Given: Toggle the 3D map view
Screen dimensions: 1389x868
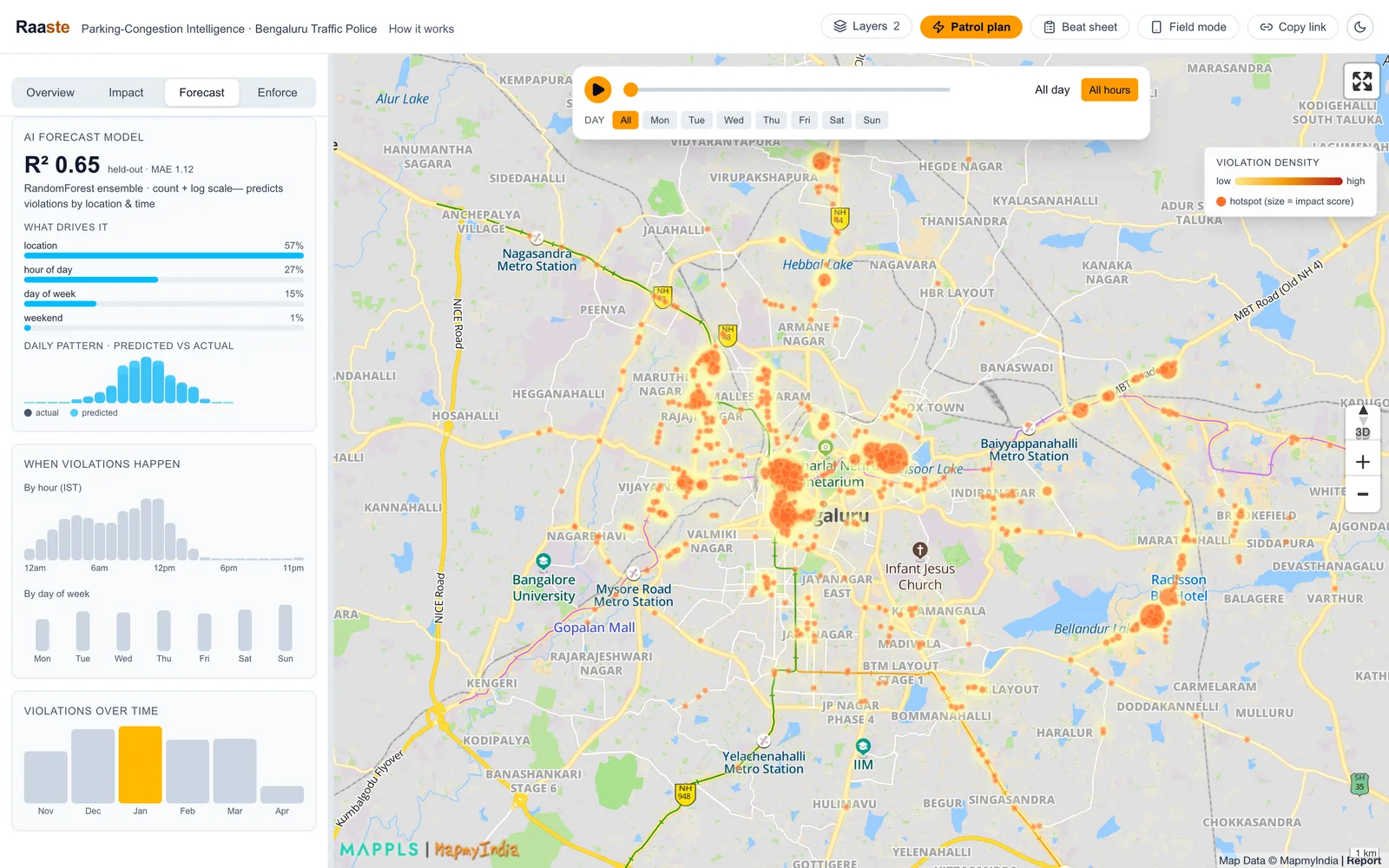Looking at the screenshot, I should [x=1362, y=432].
